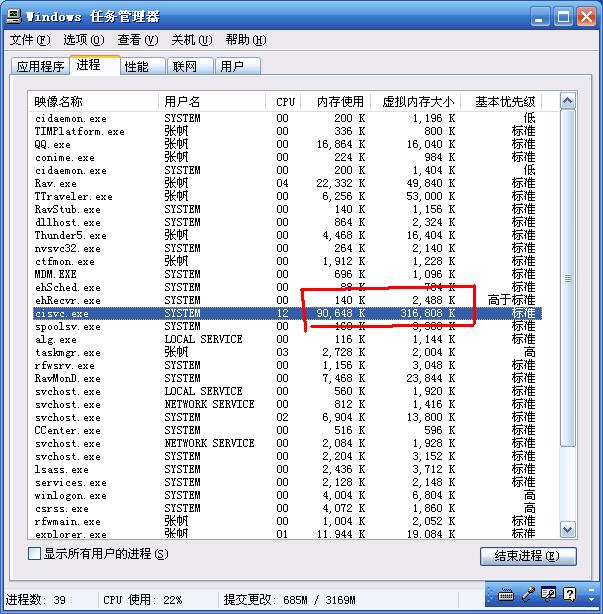Open the 文件(F) menu

coord(30,40)
